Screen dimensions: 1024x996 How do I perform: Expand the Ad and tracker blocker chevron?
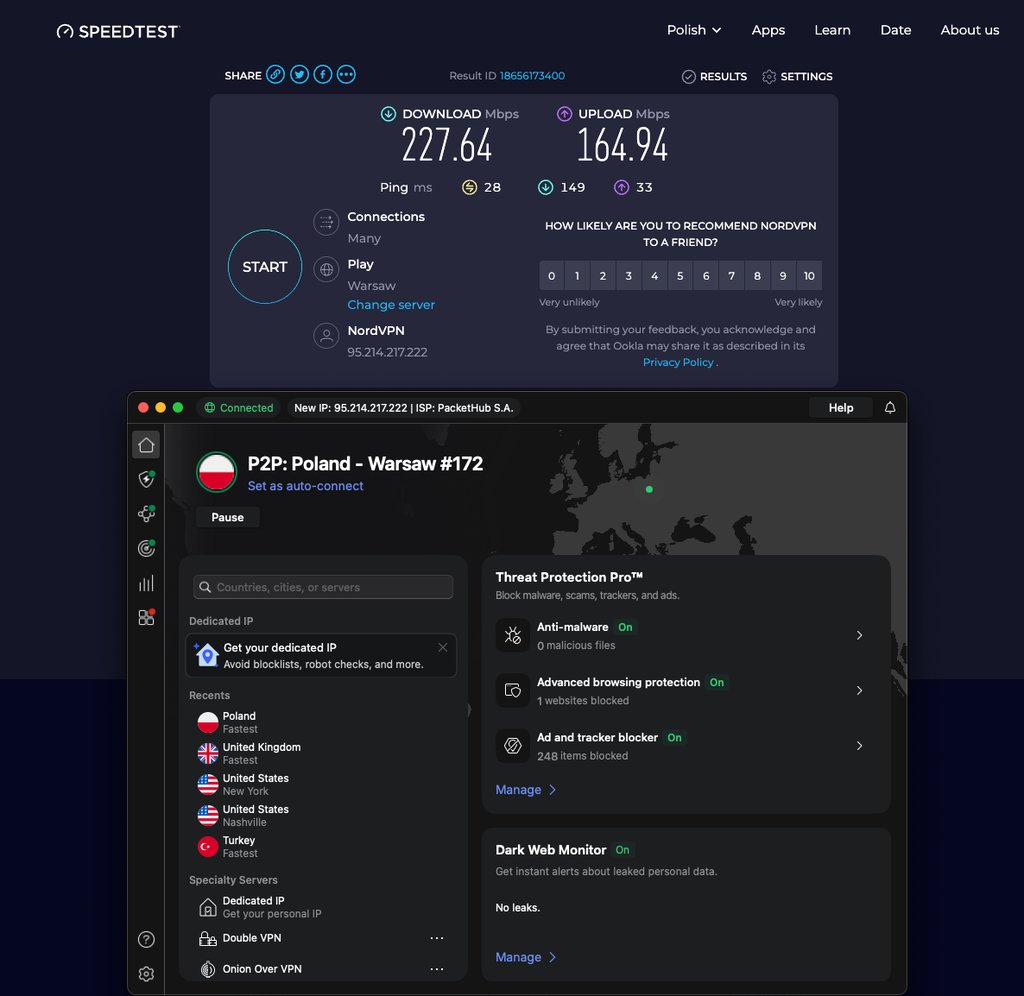click(859, 746)
